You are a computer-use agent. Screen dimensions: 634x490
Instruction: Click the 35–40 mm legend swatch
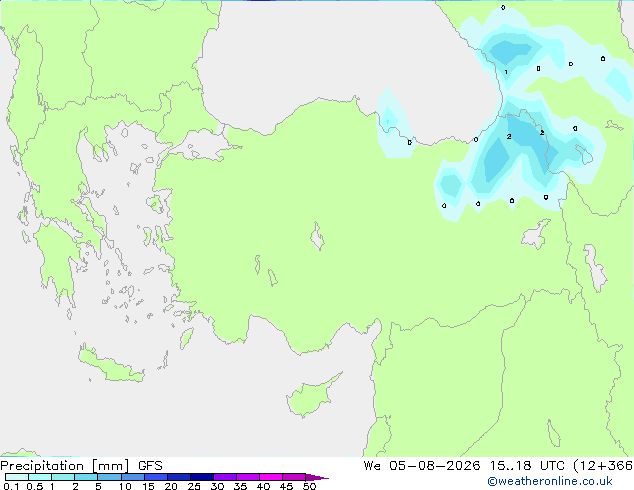[x=247, y=477]
